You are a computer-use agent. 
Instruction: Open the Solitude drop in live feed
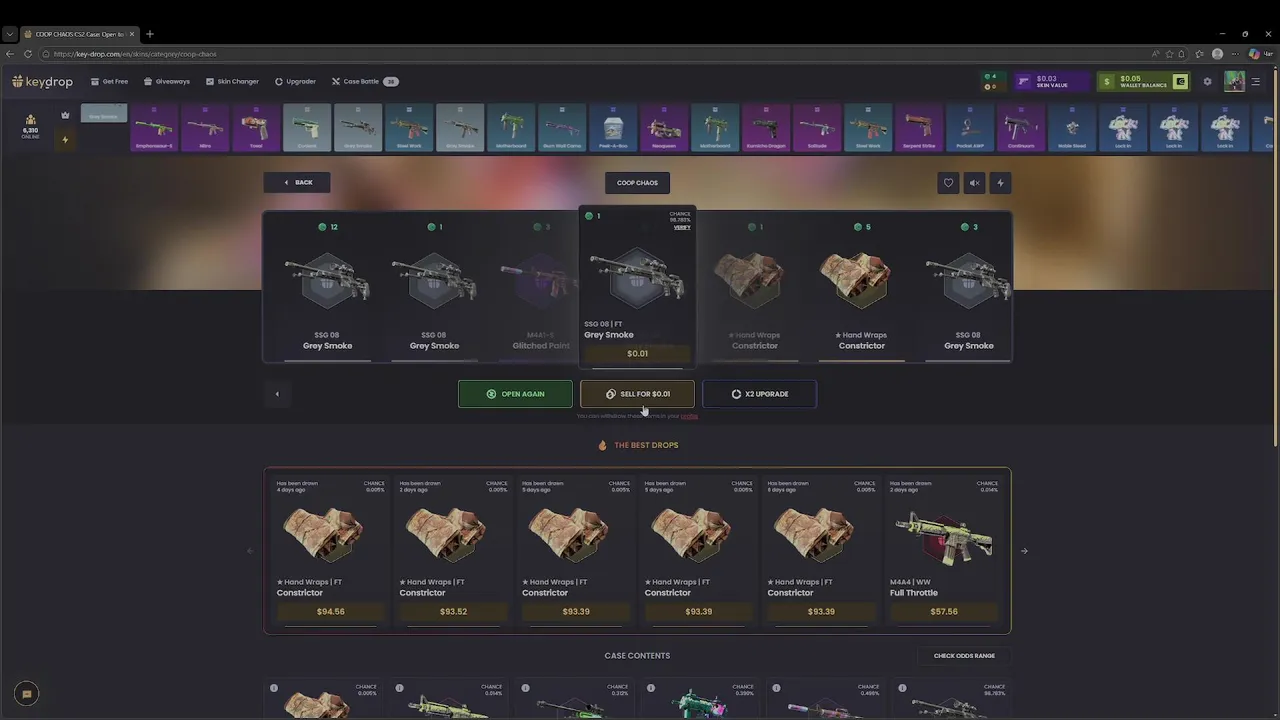coord(817,128)
